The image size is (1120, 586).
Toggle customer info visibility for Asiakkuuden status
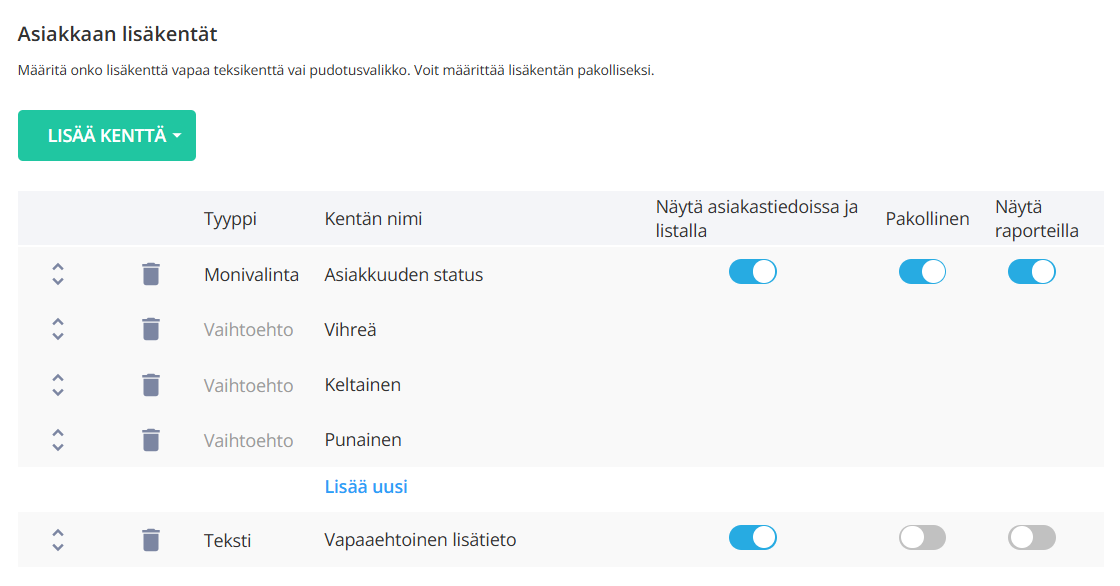[752, 272]
